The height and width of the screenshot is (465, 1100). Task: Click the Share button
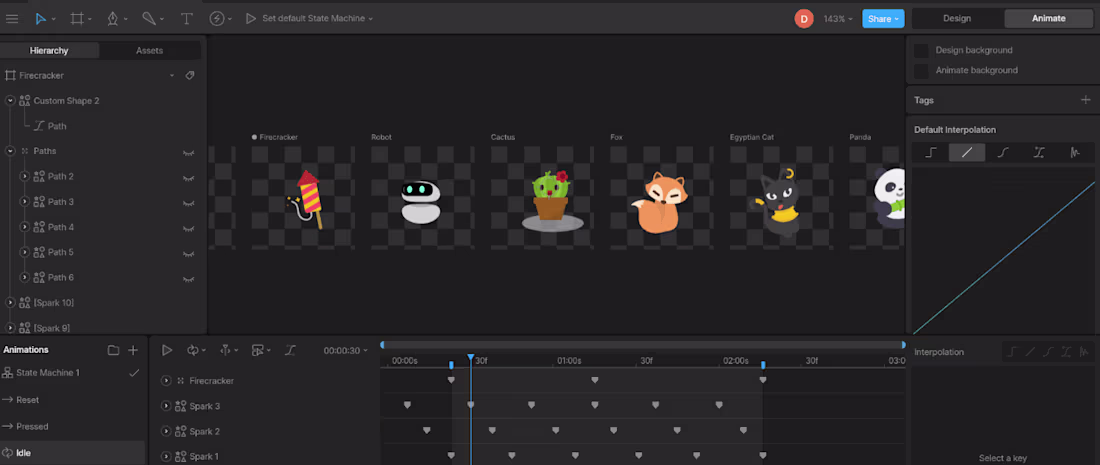883,19
